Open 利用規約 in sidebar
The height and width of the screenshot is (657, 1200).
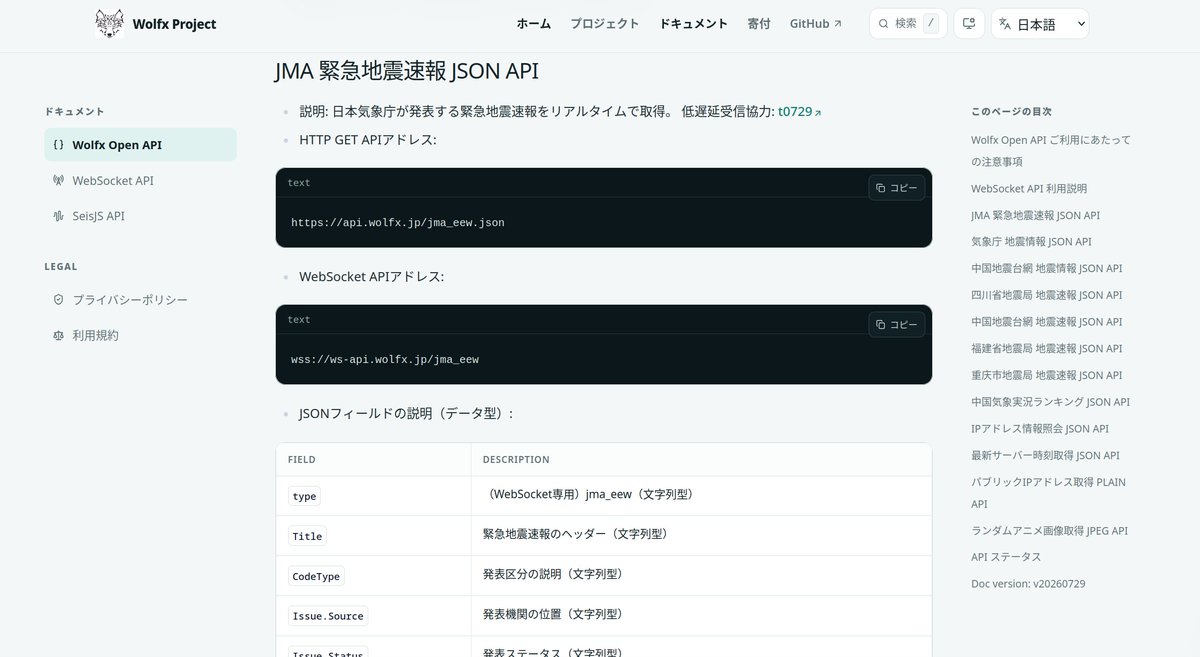click(x=140, y=336)
